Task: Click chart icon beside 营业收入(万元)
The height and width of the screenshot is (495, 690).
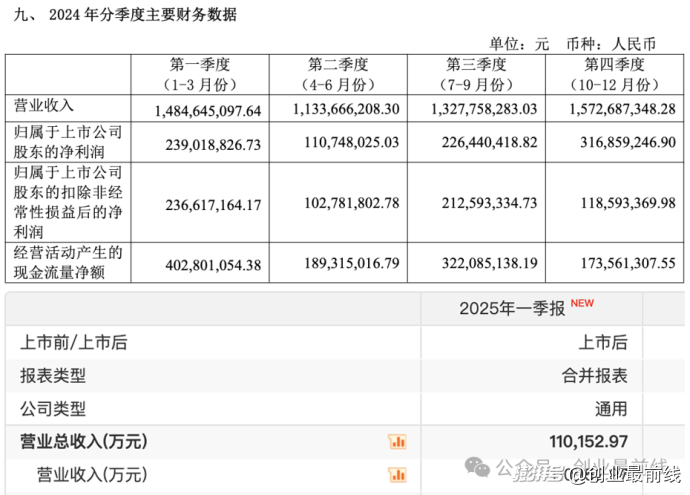Action: 397,475
